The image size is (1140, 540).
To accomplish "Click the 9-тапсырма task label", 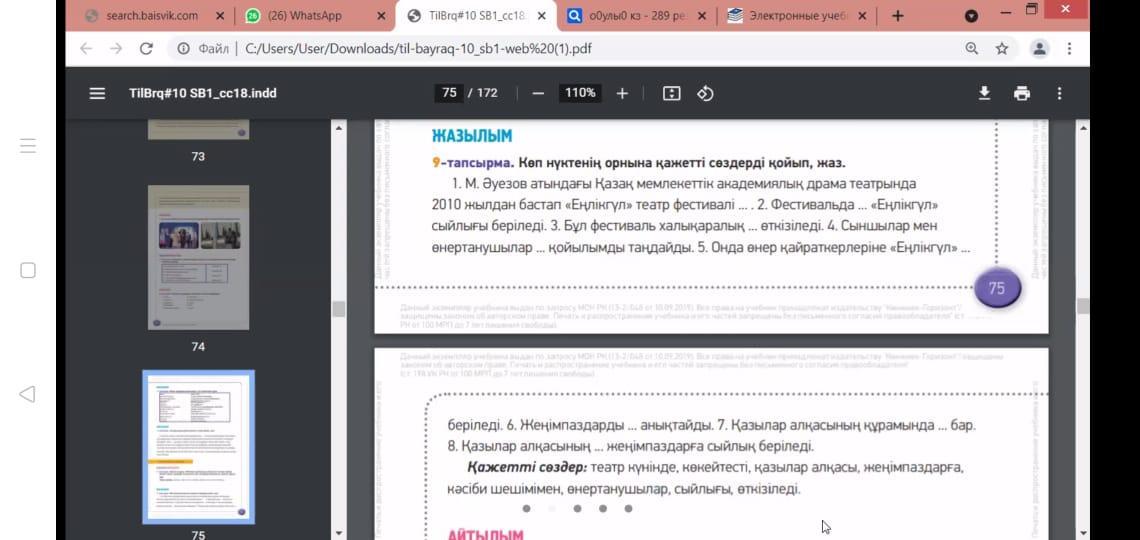I will coord(473,163).
